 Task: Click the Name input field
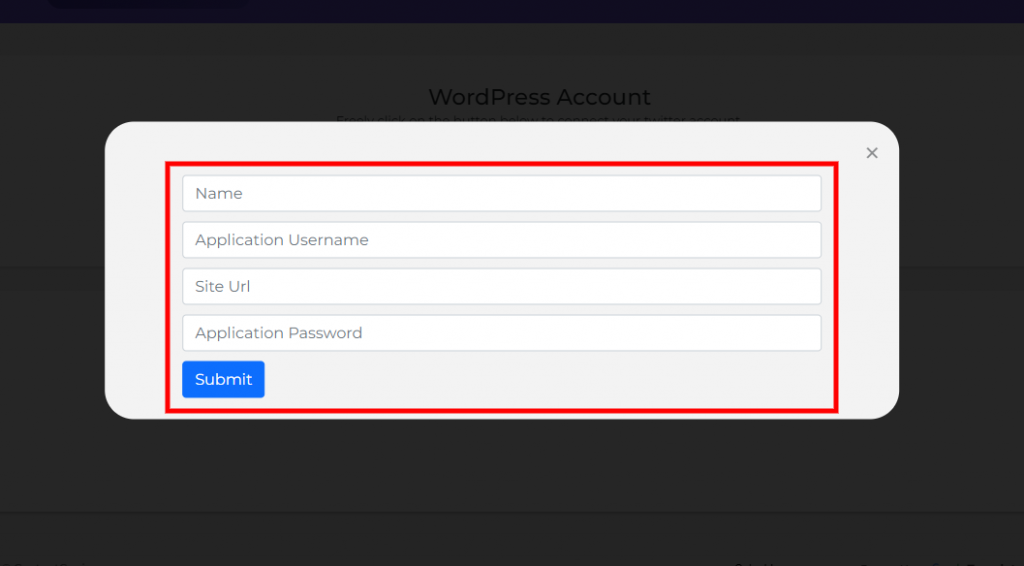point(502,193)
